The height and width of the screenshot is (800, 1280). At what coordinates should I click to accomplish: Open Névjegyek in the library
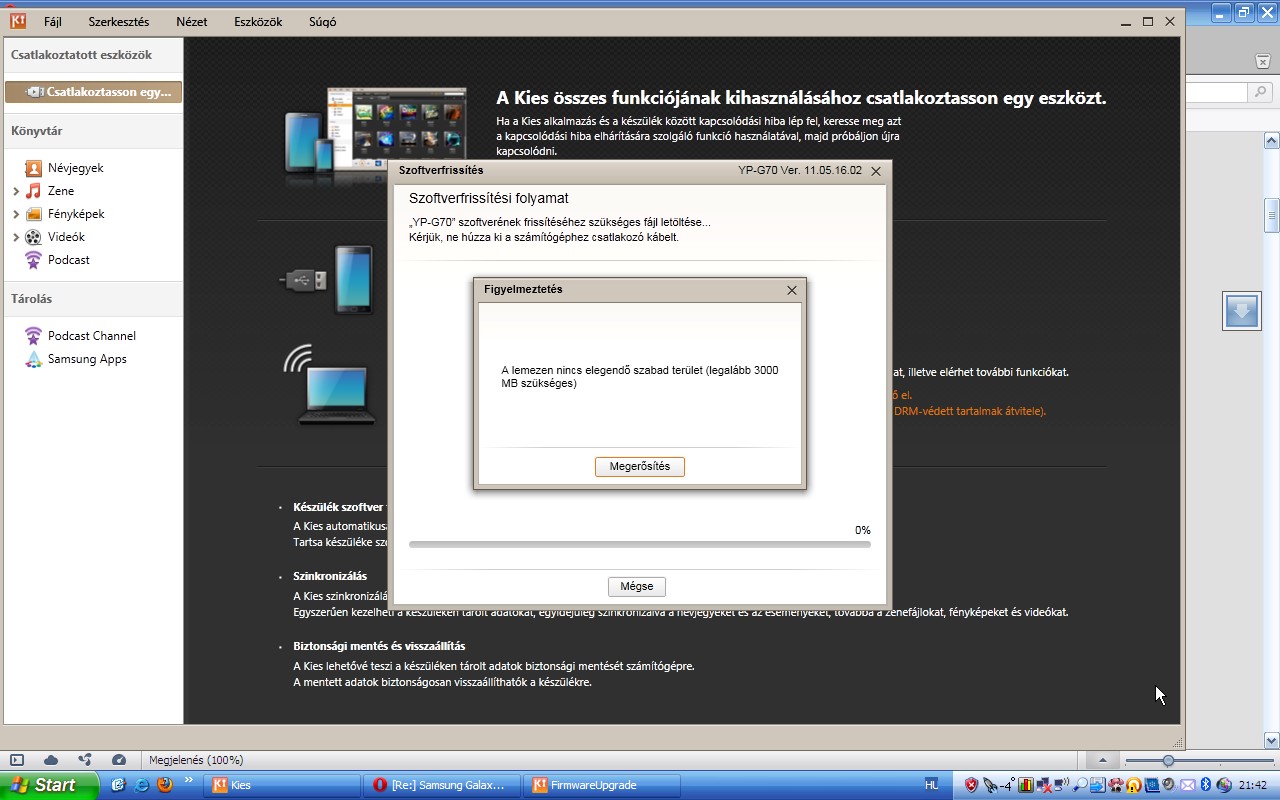(76, 168)
